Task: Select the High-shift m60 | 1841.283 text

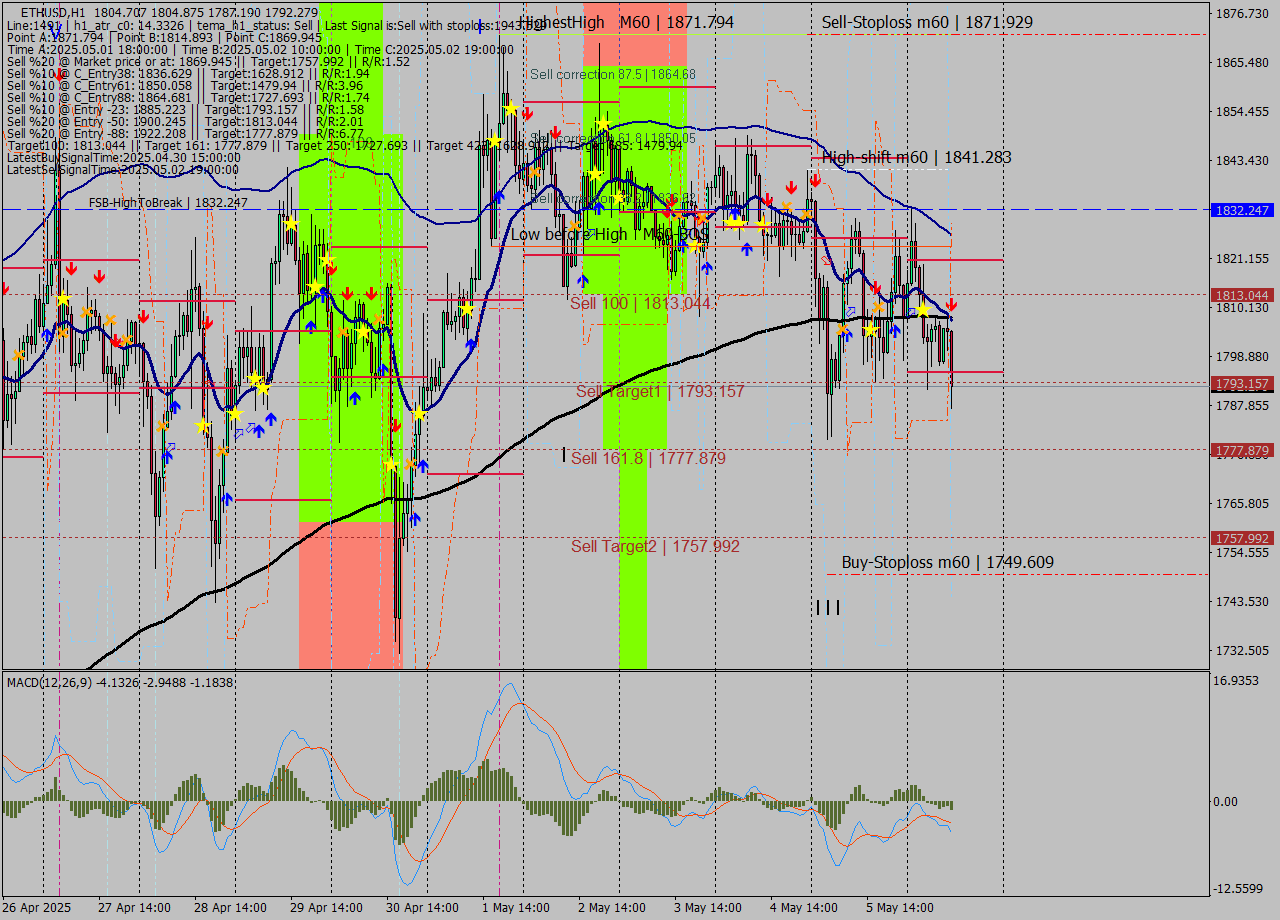Action: point(916,157)
